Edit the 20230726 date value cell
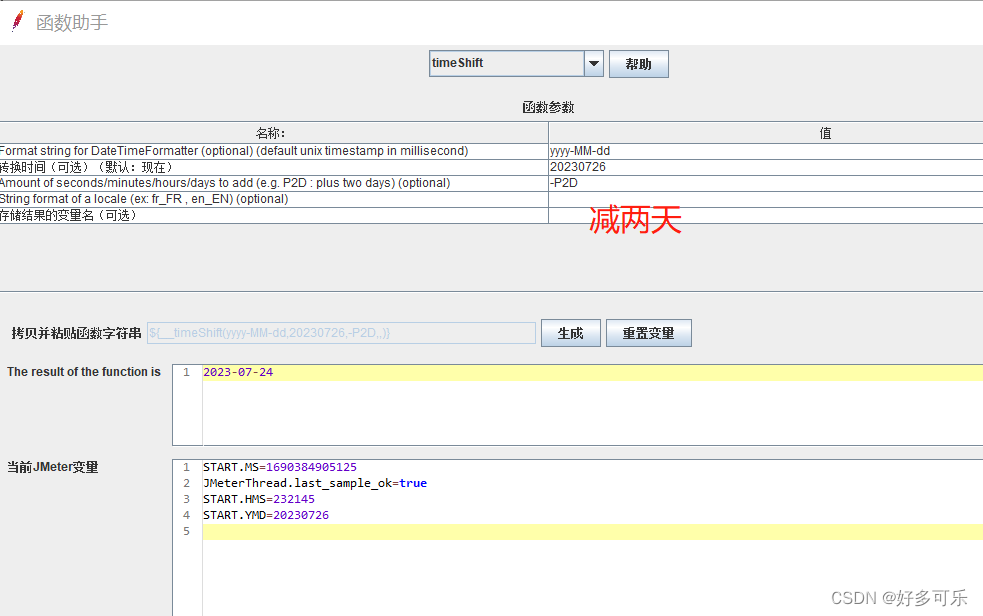Screen dimensions: 983x616 (x=765, y=167)
